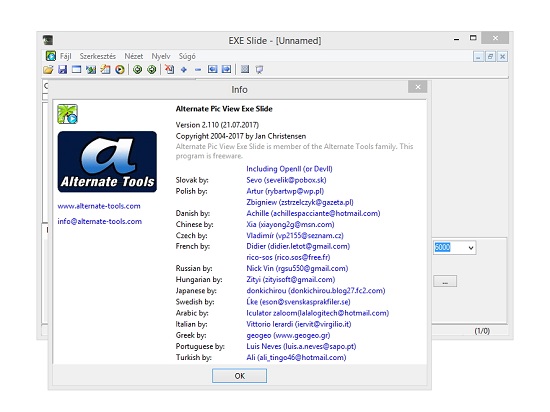
Task: Click the orange play slideshow icon
Action: (x=120, y=69)
